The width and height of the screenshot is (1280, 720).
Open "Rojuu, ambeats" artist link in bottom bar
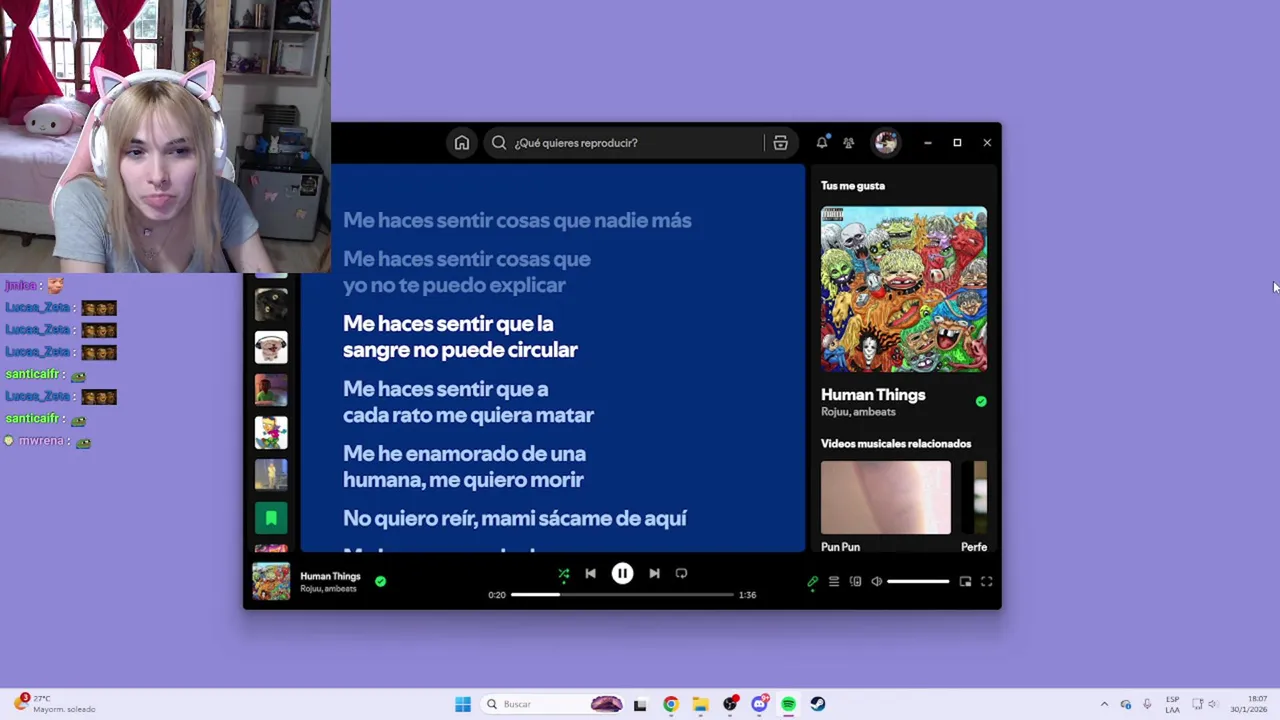pyautogui.click(x=328, y=589)
